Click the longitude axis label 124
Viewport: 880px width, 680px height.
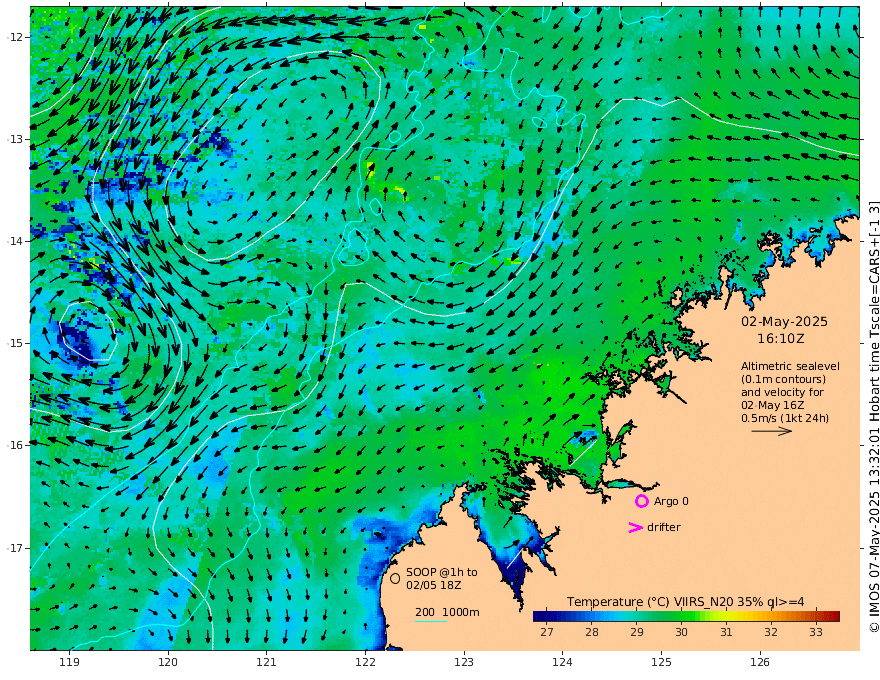562,662
